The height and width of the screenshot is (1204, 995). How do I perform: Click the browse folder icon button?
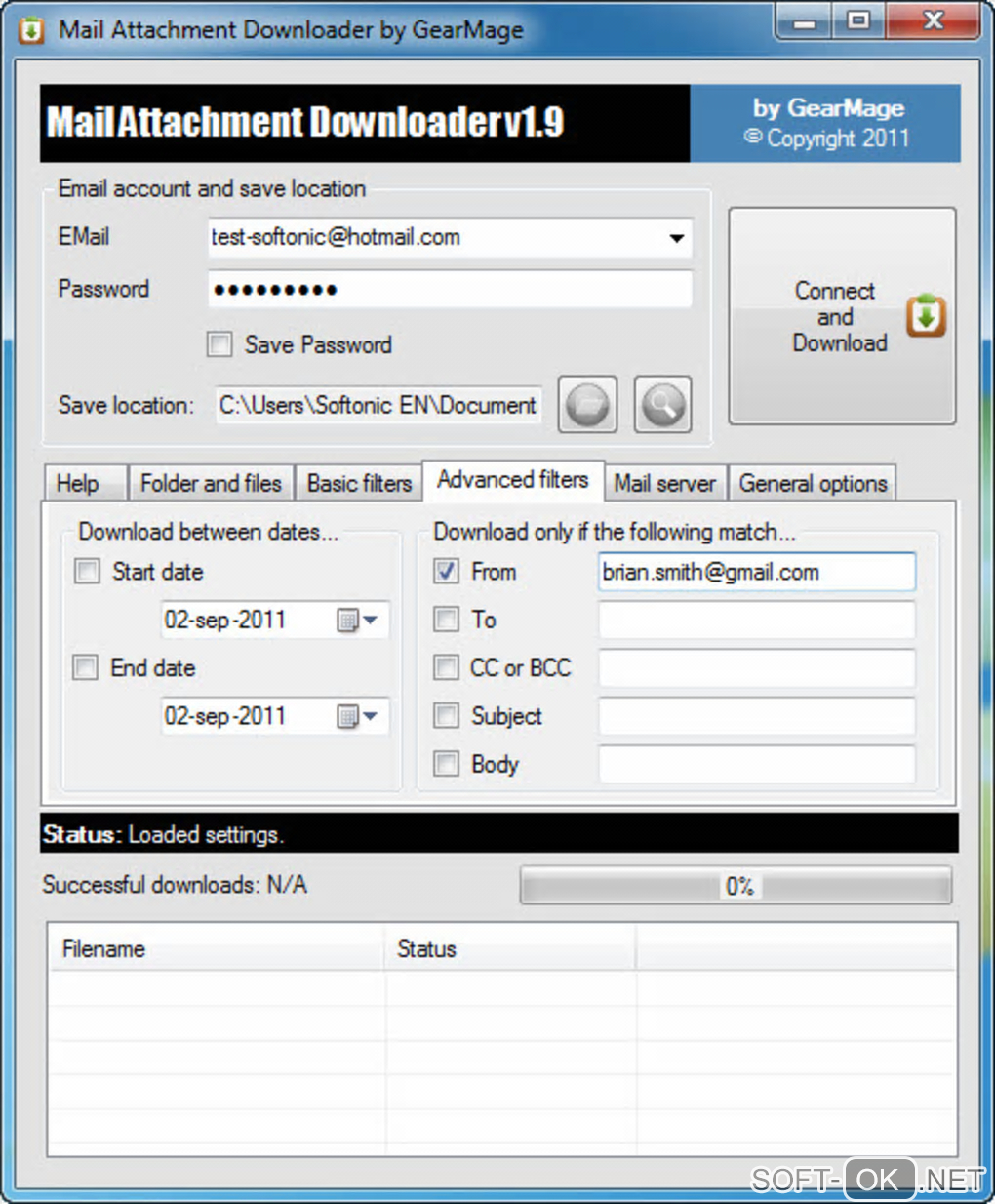pyautogui.click(x=587, y=404)
